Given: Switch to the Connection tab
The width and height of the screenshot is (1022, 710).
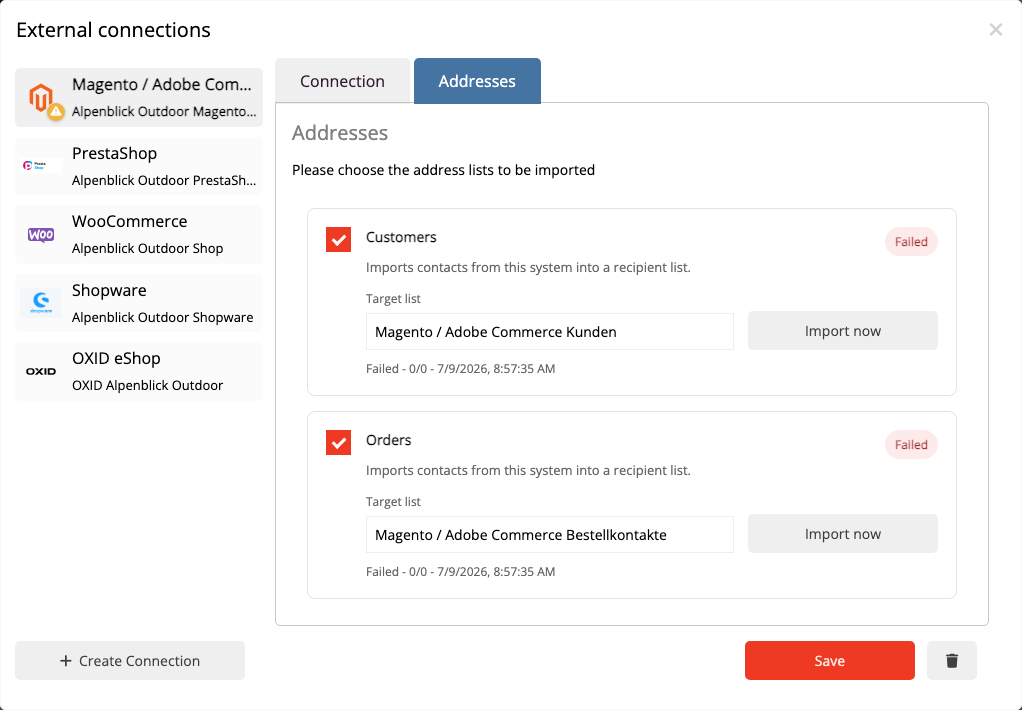Looking at the screenshot, I should [x=342, y=81].
